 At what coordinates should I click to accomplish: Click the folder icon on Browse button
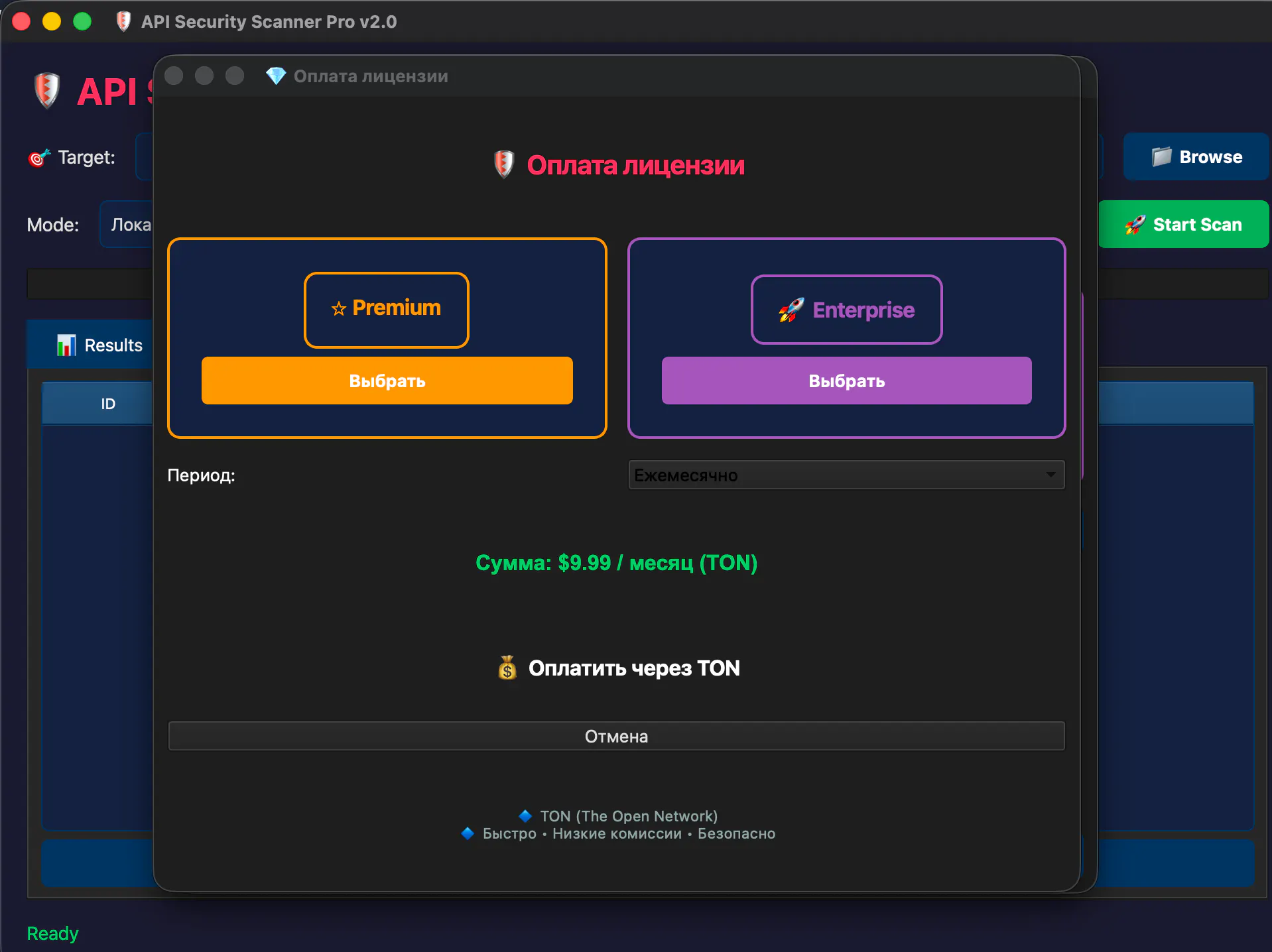1161,156
